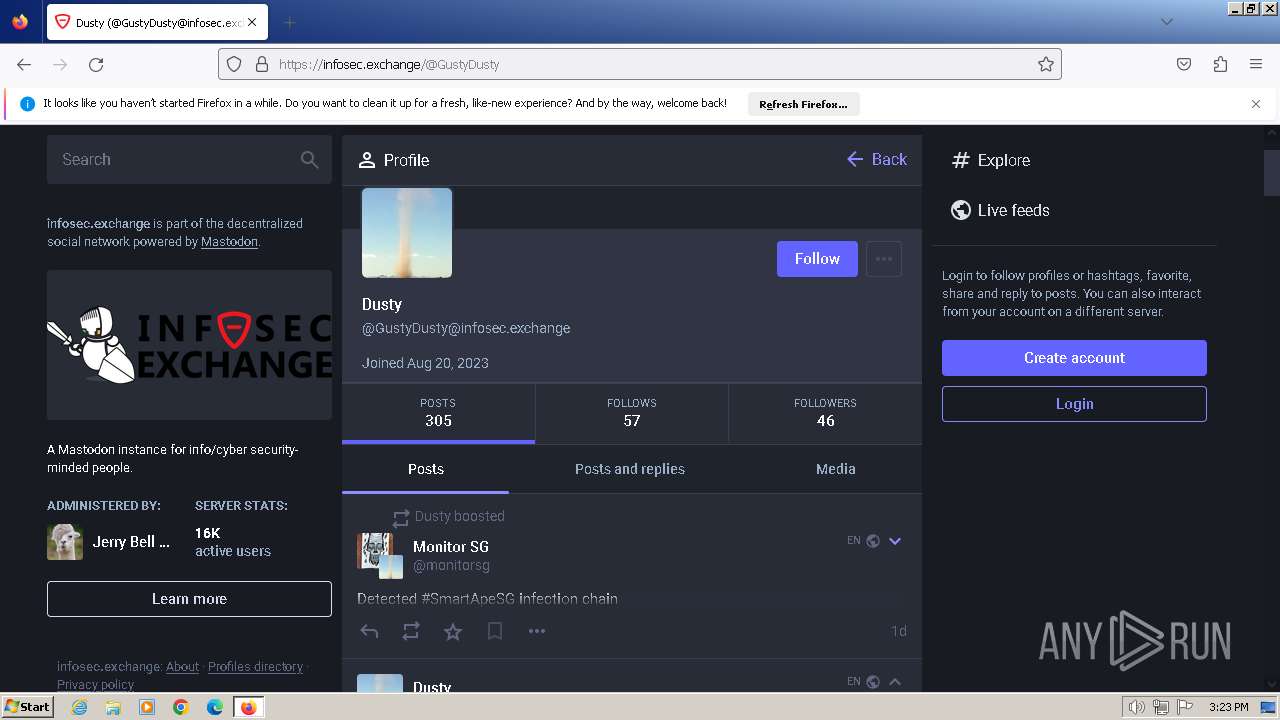The width and height of the screenshot is (1280, 720).
Task: Open the profile three-dot menu next to Follow
Action: 884,259
